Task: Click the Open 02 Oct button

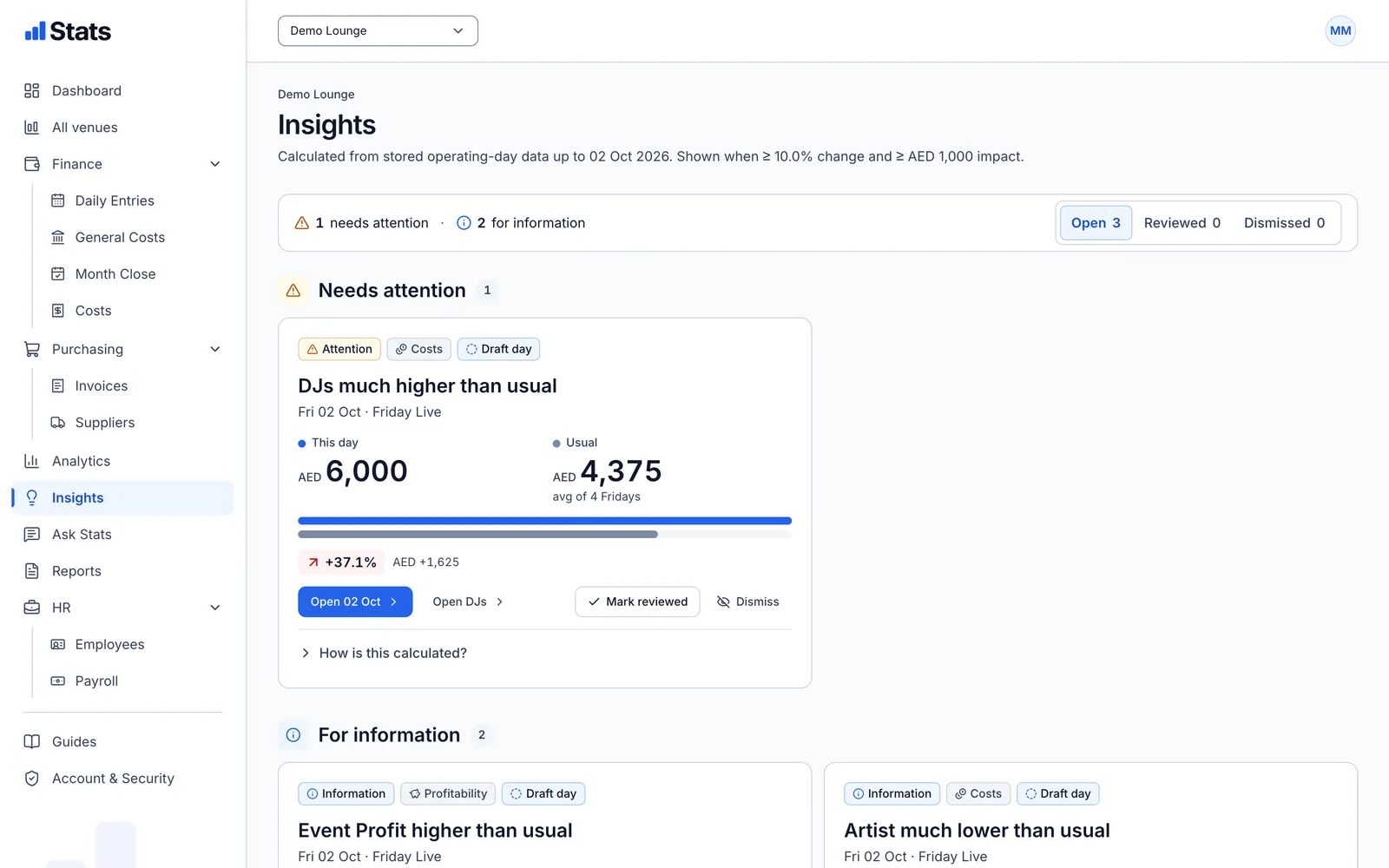Action: coord(355,602)
